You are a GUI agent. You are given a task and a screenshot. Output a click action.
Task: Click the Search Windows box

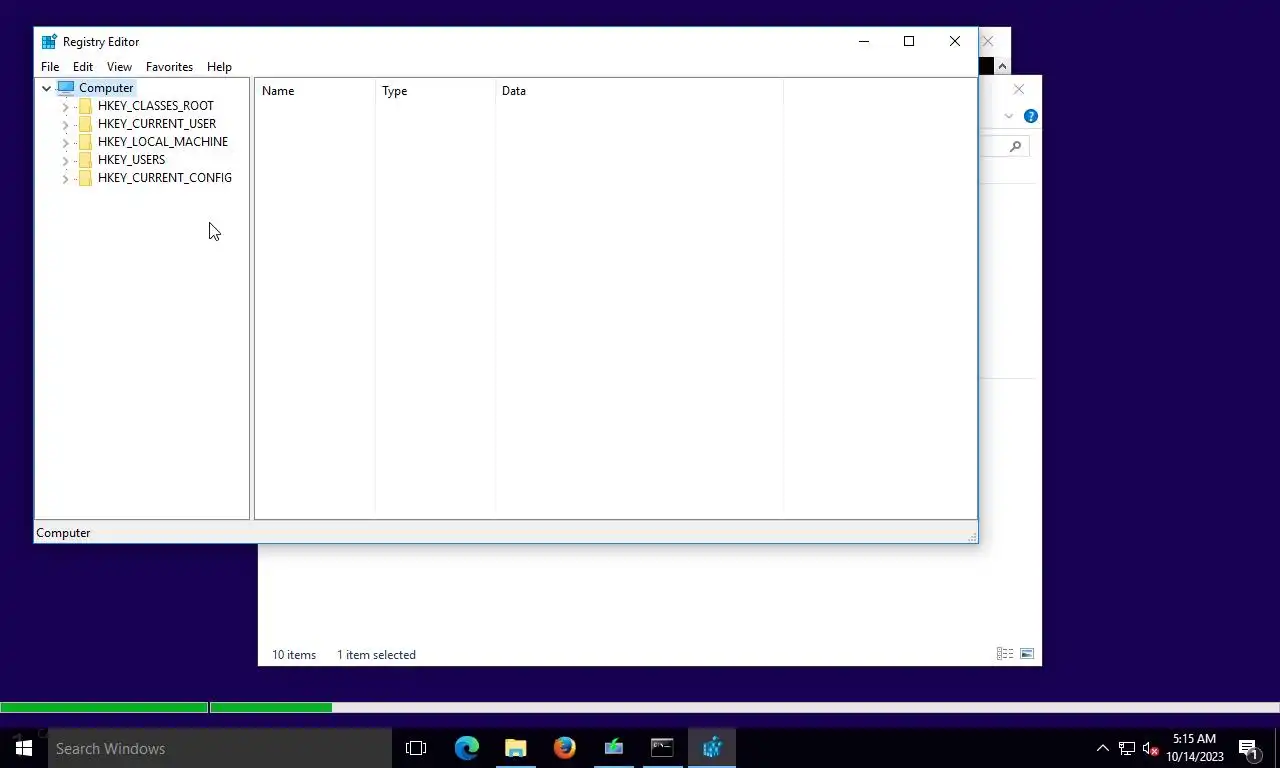[220, 748]
